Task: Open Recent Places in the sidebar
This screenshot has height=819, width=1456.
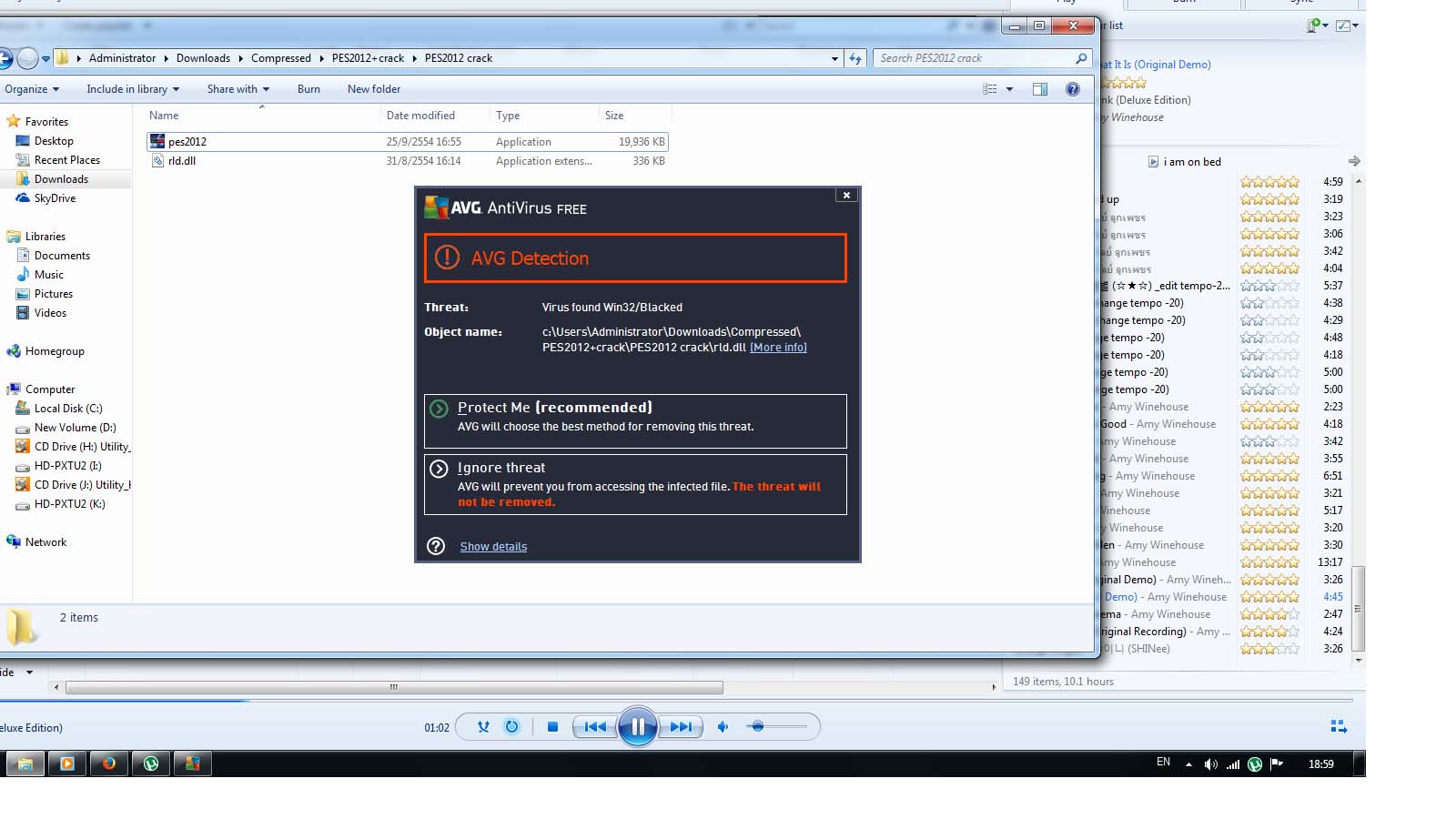Action: point(66,160)
